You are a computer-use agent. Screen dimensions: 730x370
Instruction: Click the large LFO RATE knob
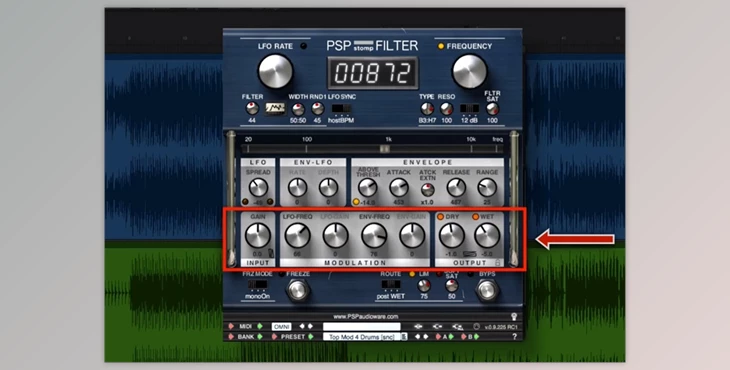(x=275, y=71)
